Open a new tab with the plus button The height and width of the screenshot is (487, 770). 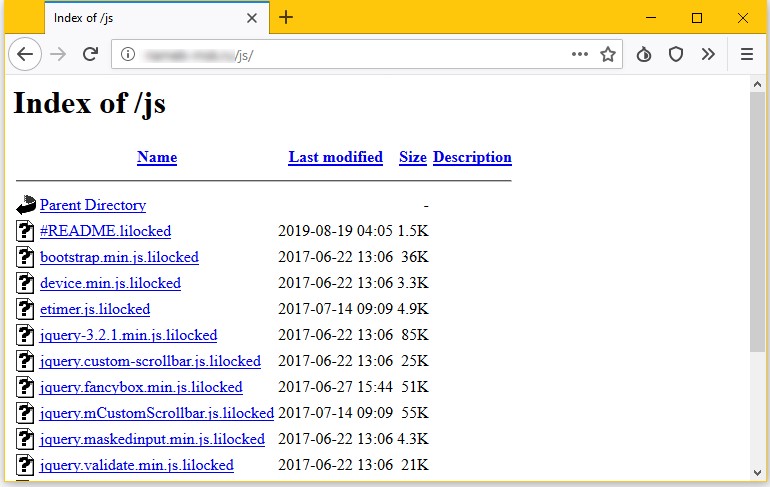[286, 18]
